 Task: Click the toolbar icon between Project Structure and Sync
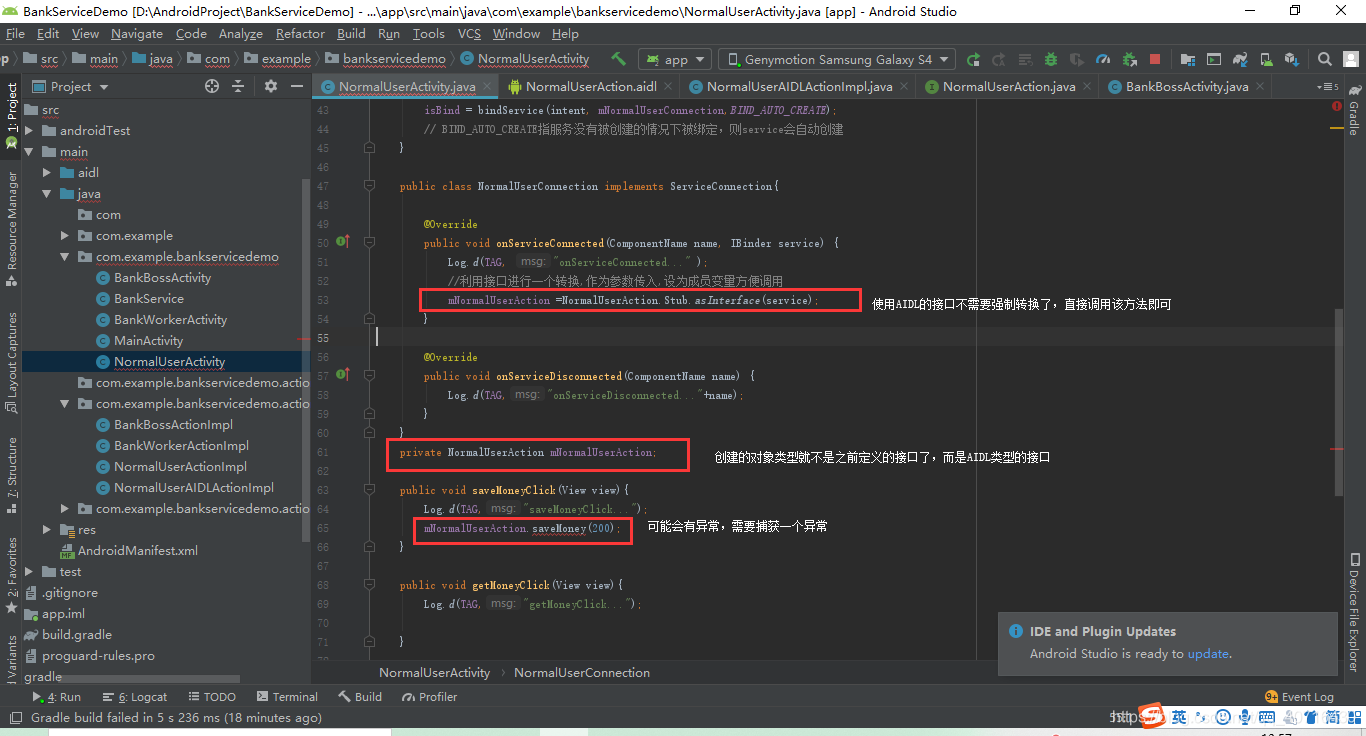[1213, 59]
